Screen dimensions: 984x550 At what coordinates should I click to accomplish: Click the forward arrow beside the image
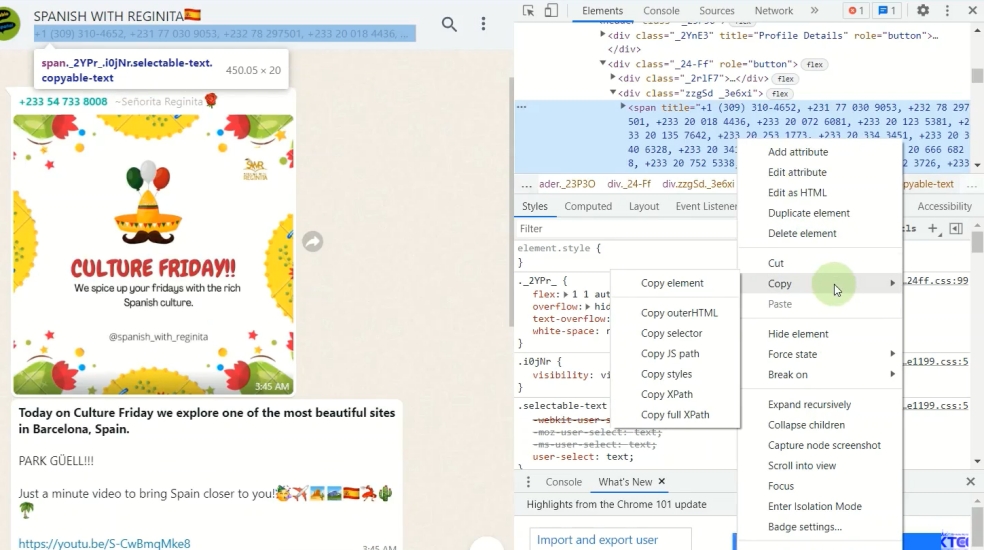coord(313,241)
